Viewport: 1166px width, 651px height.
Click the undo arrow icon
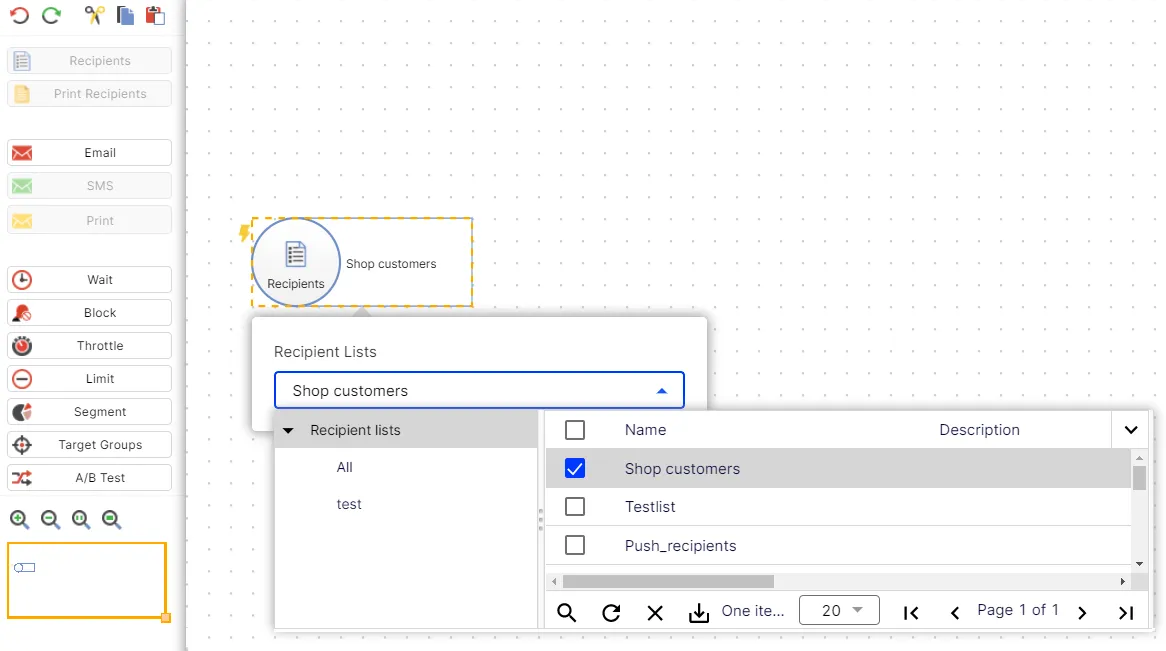(x=19, y=15)
